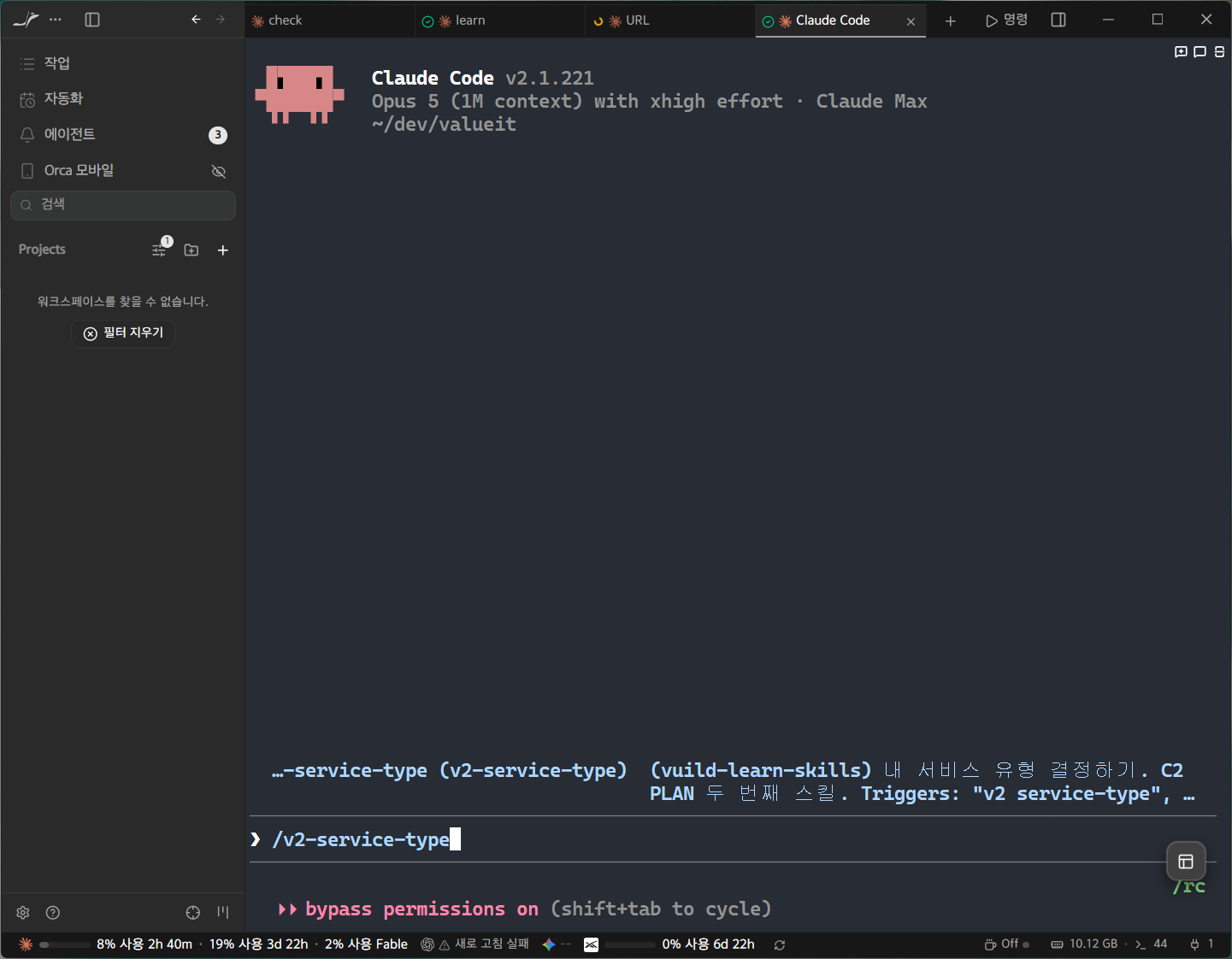Switch to the URL tab
1232x959 pixels.
coord(669,21)
